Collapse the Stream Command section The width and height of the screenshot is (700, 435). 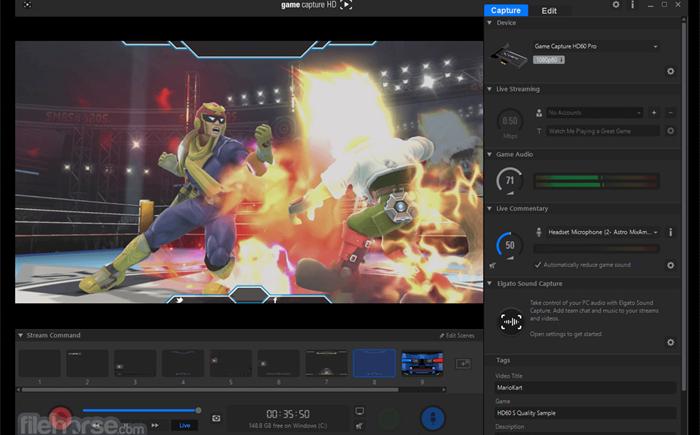tap(20, 335)
